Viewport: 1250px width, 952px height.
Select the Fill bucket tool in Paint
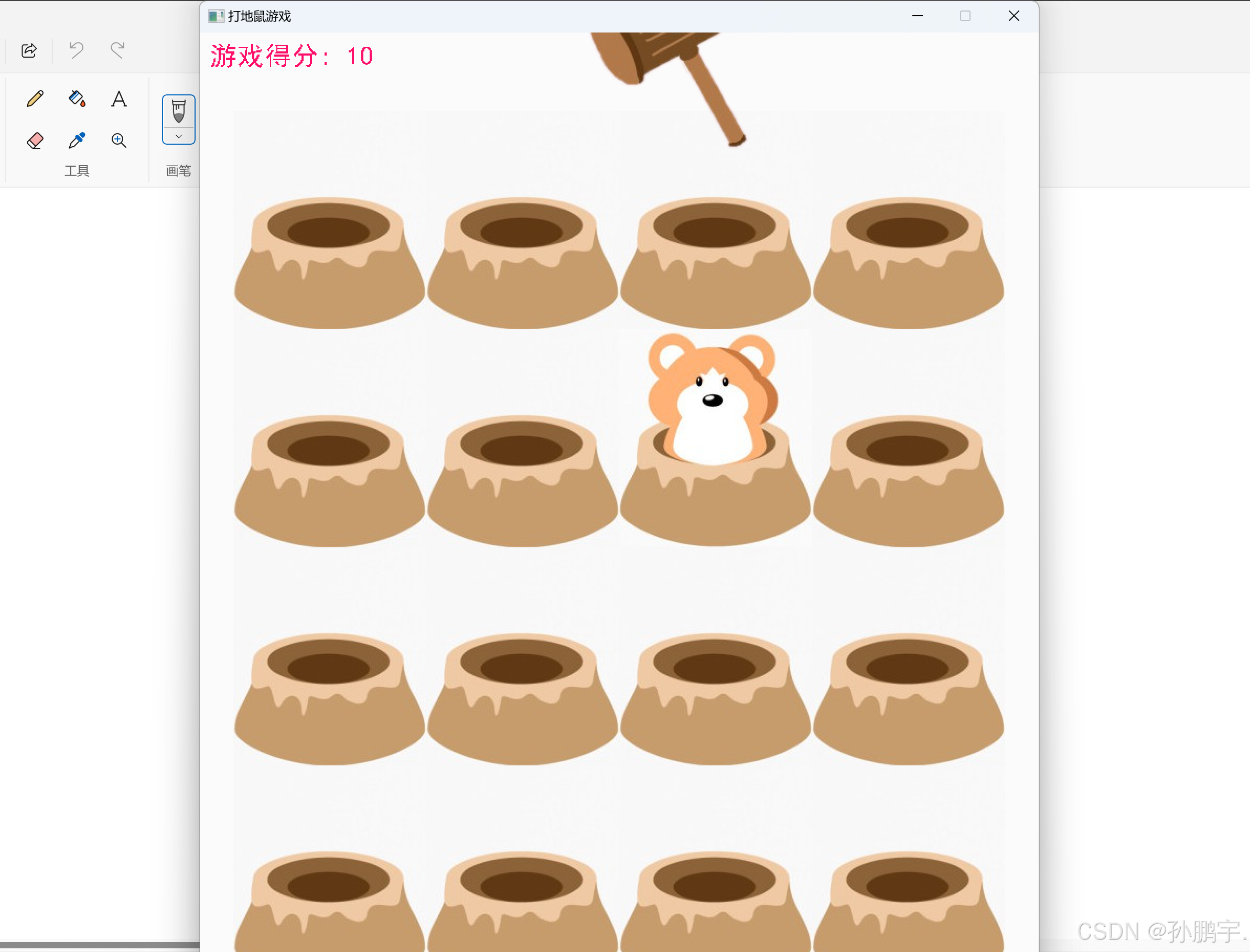(77, 99)
